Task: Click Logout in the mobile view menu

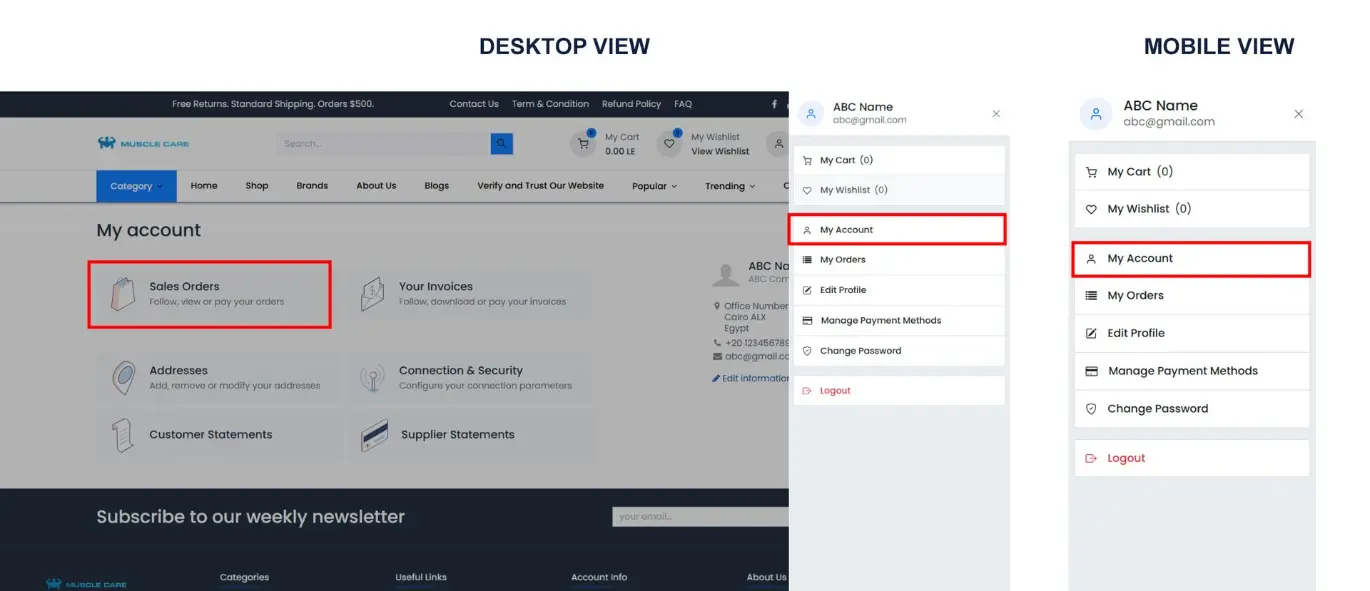Action: click(1125, 458)
